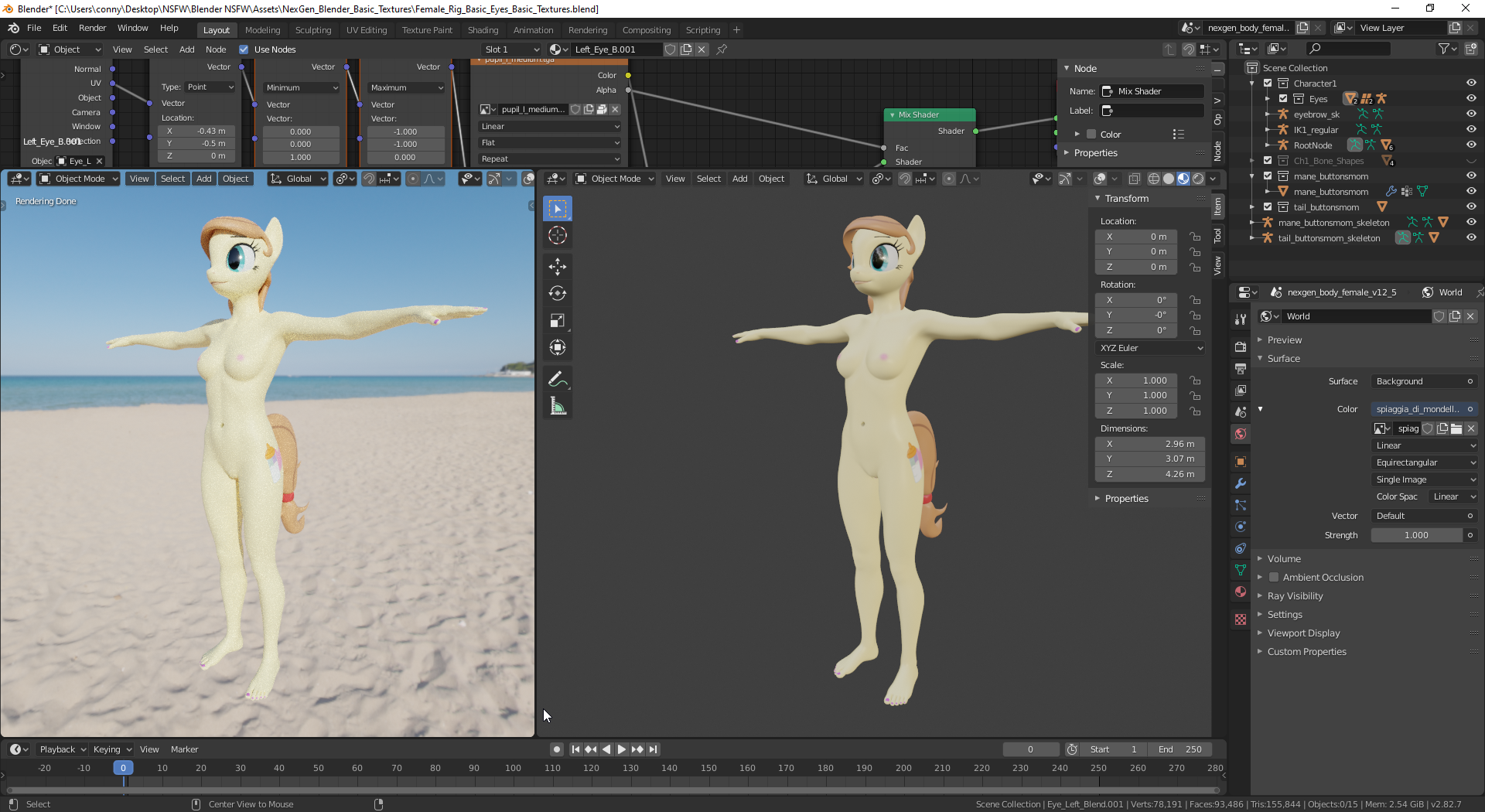The image size is (1485, 812).
Task: Open the Scene properties tab icon
Action: point(1241,412)
